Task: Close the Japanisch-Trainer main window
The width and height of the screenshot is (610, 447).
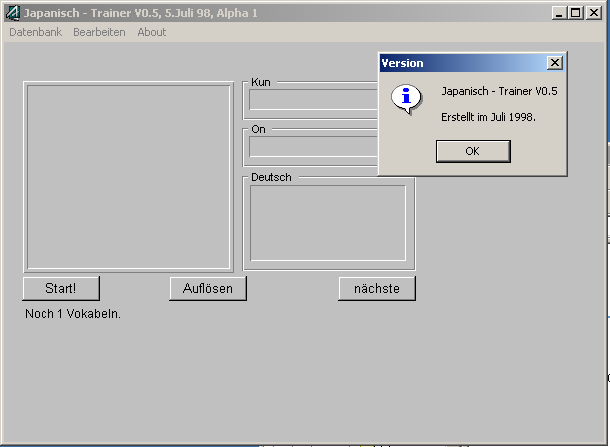Action: (593, 12)
